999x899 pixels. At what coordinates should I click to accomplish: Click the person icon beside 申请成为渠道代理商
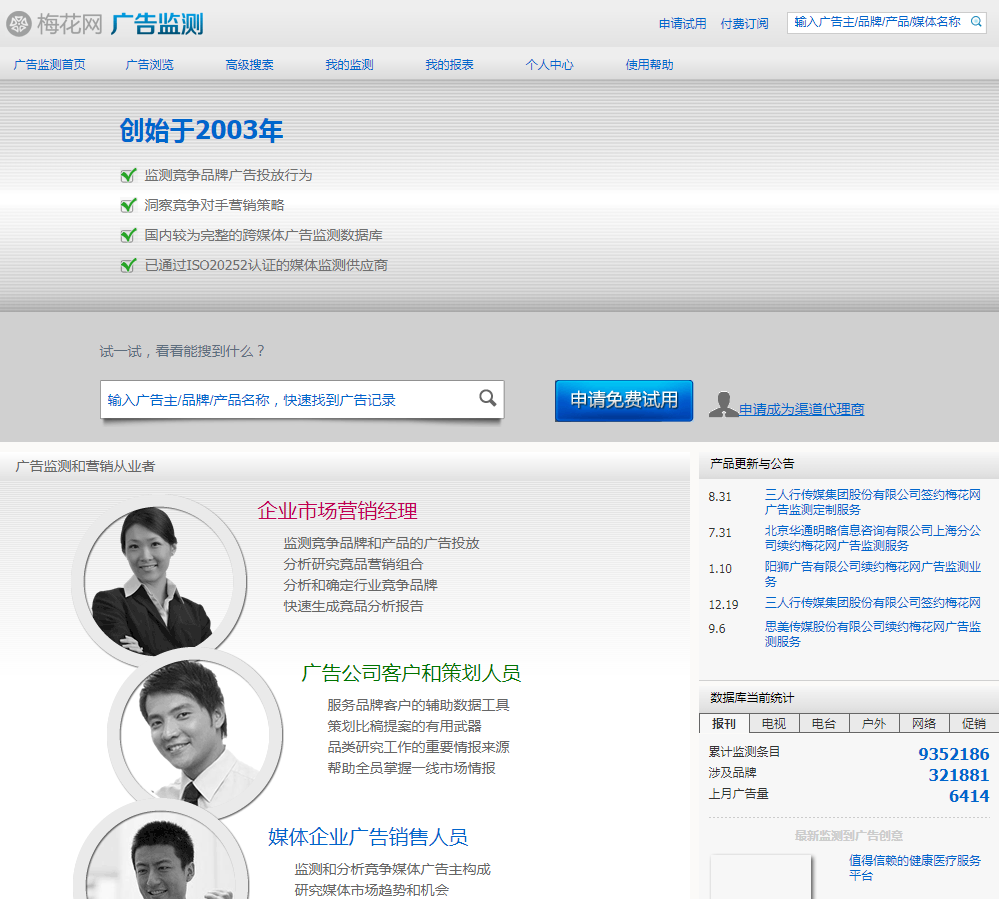(723, 405)
